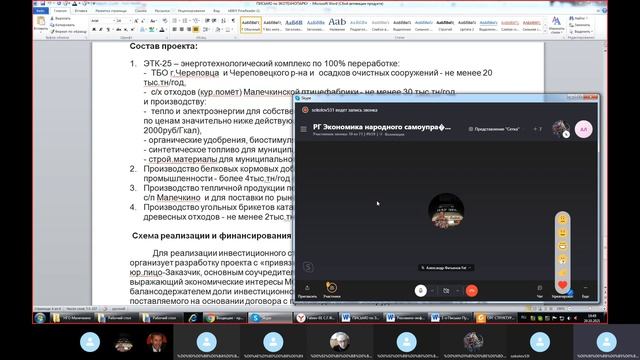Click the Найти button in Word
The image size is (640, 360).
tap(577, 18)
